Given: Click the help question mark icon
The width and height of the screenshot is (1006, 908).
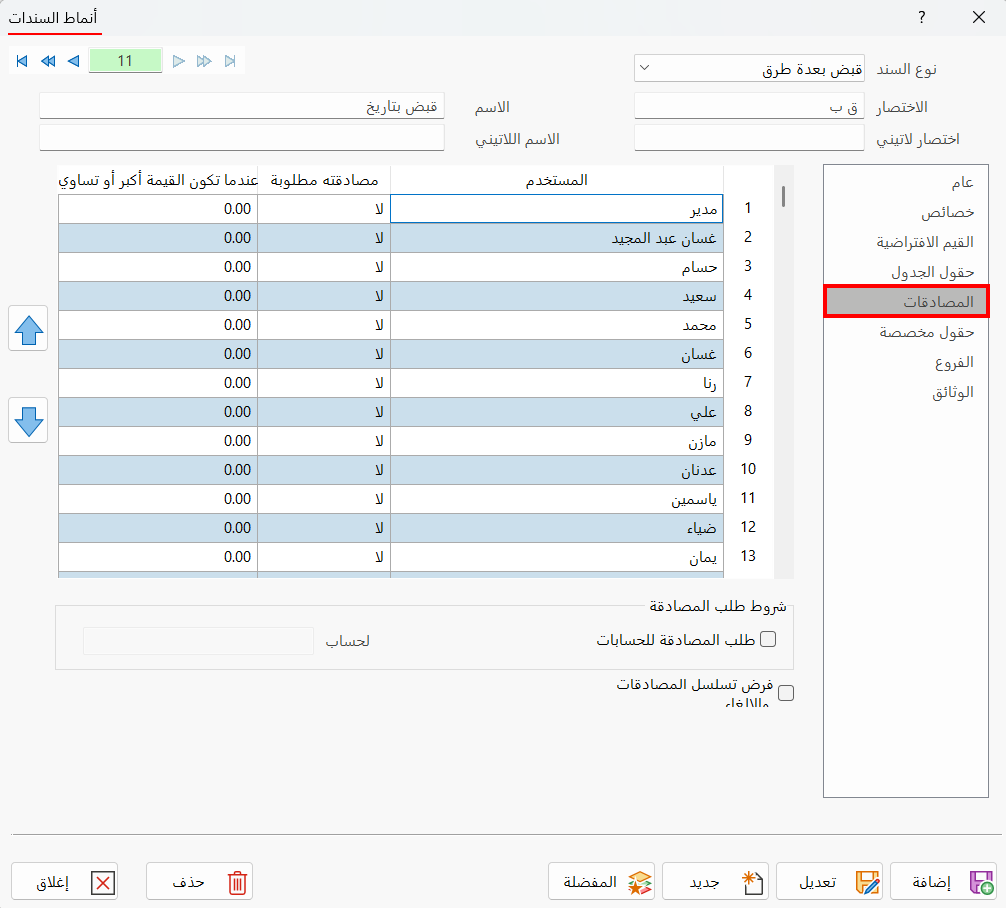Looking at the screenshot, I should click(x=922, y=17).
